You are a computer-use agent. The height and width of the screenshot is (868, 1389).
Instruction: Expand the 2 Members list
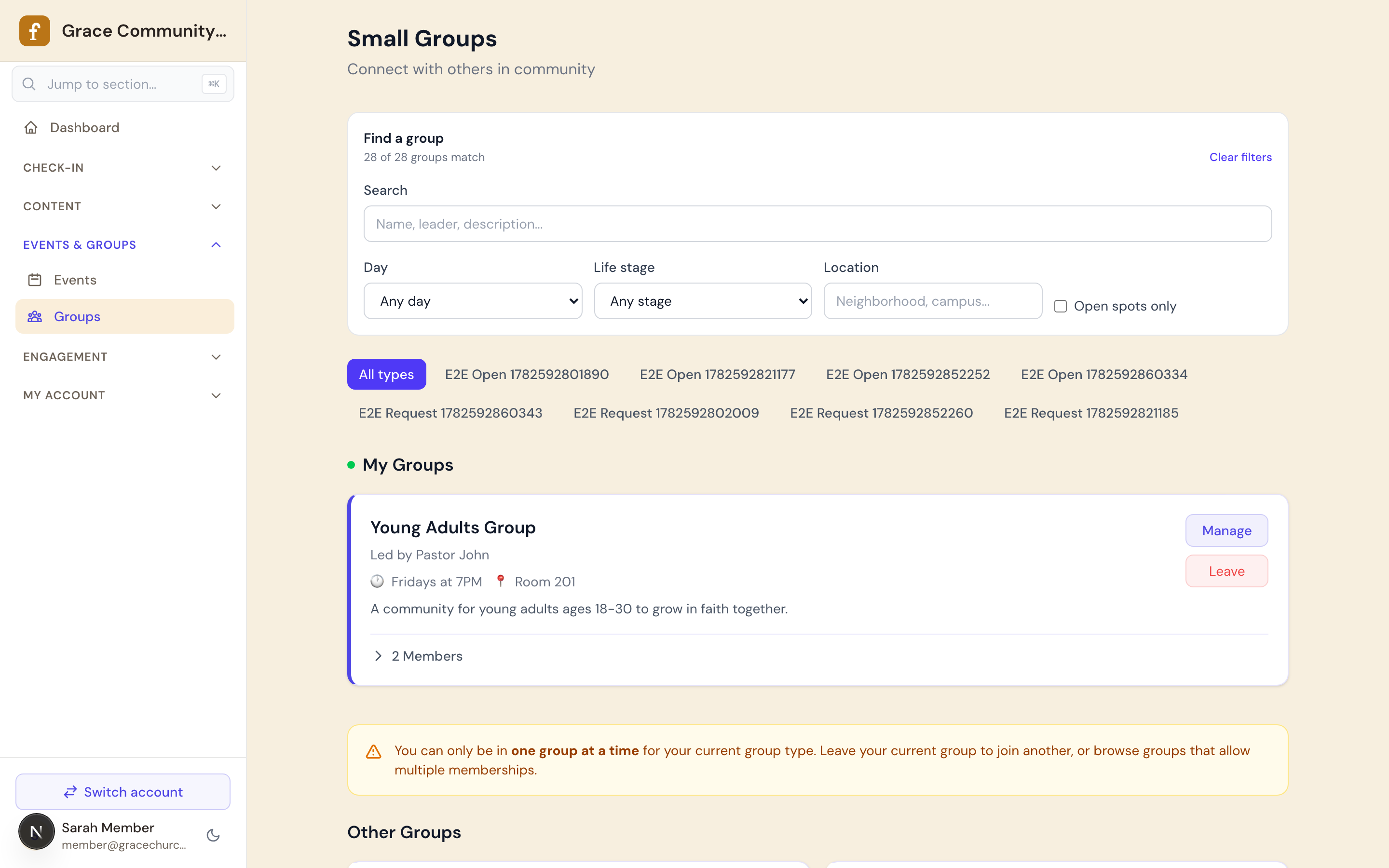tap(417, 656)
